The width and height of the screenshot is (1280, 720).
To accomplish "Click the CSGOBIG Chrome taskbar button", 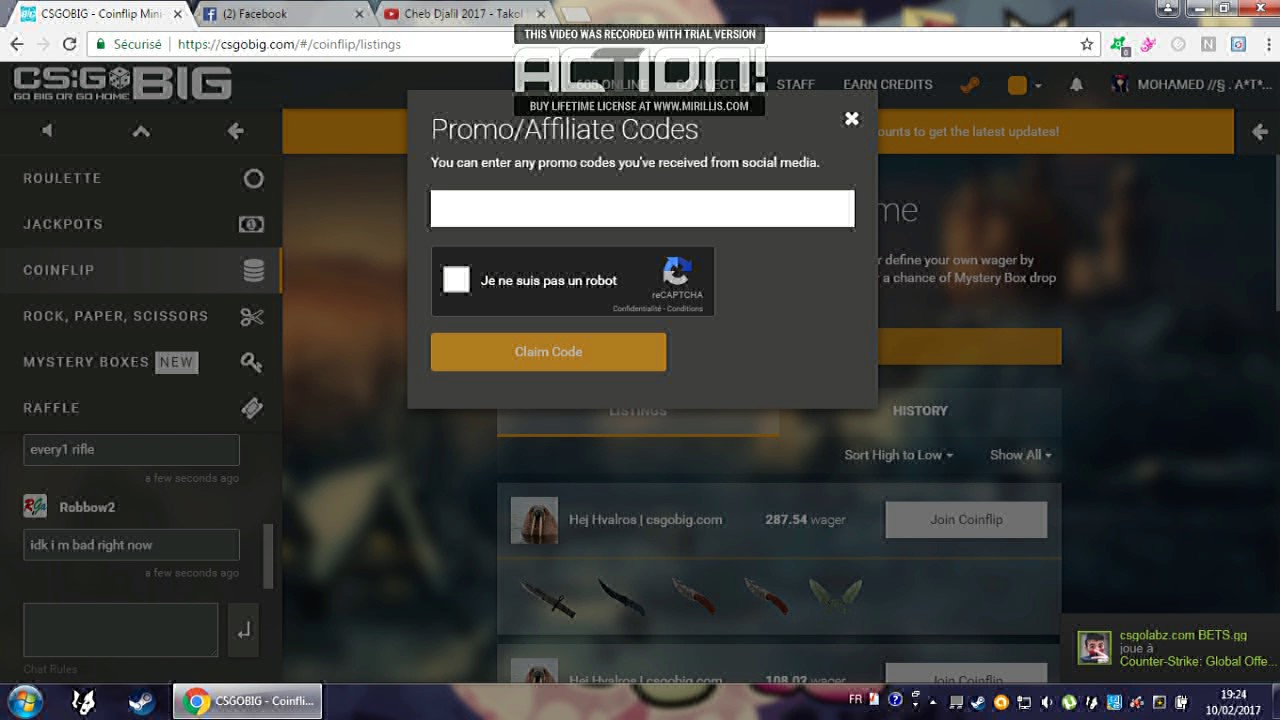I will pos(248,702).
